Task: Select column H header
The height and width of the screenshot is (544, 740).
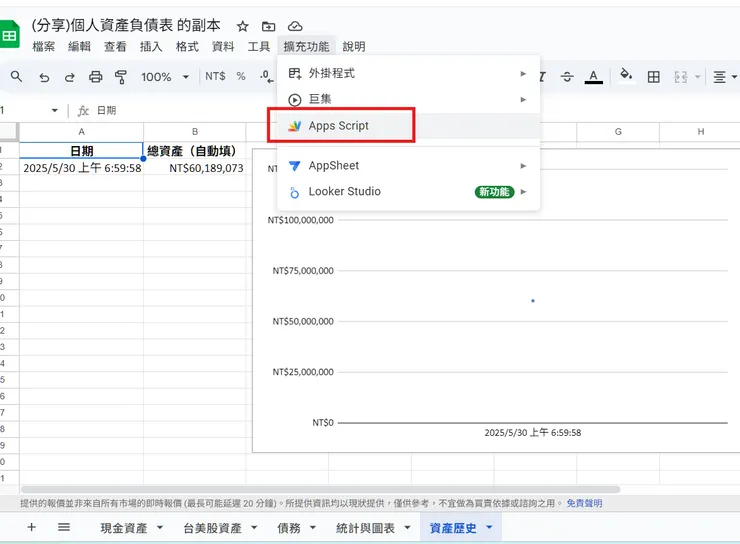Action: point(700,132)
